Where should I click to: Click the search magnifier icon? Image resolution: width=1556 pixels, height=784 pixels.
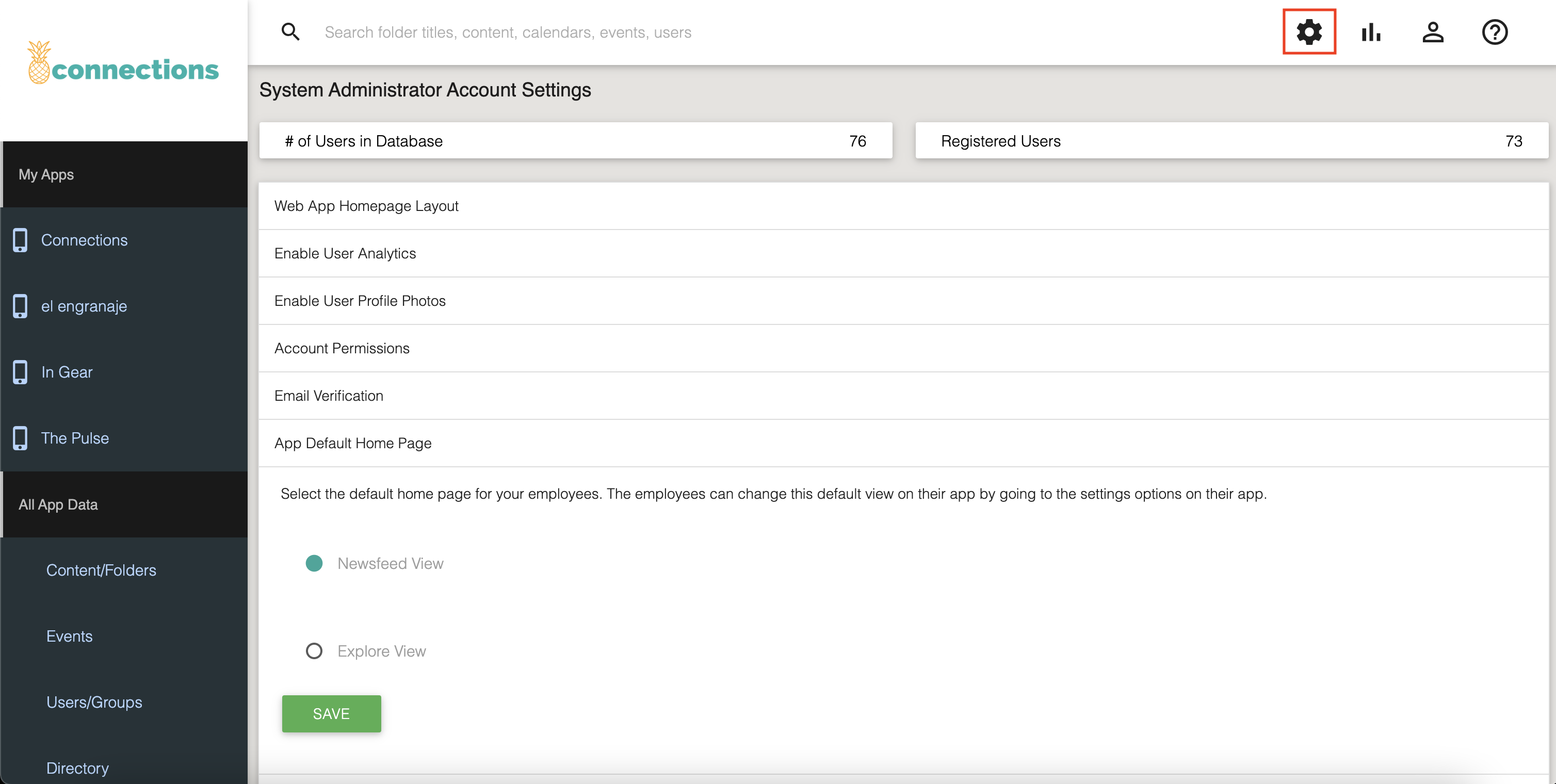290,32
